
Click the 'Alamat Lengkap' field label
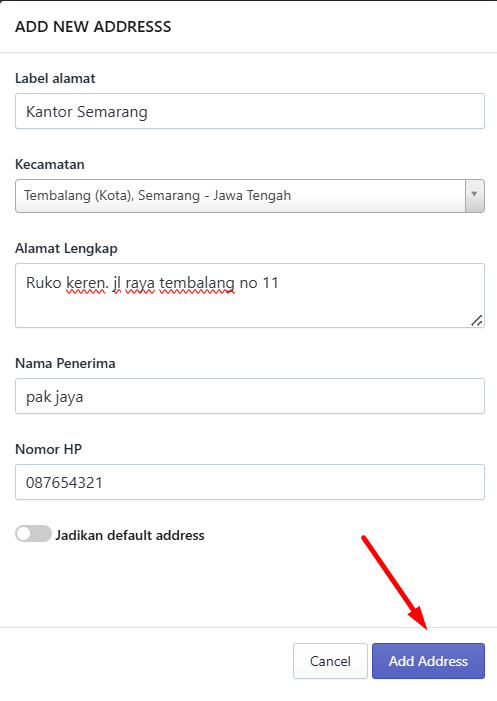tap(66, 248)
